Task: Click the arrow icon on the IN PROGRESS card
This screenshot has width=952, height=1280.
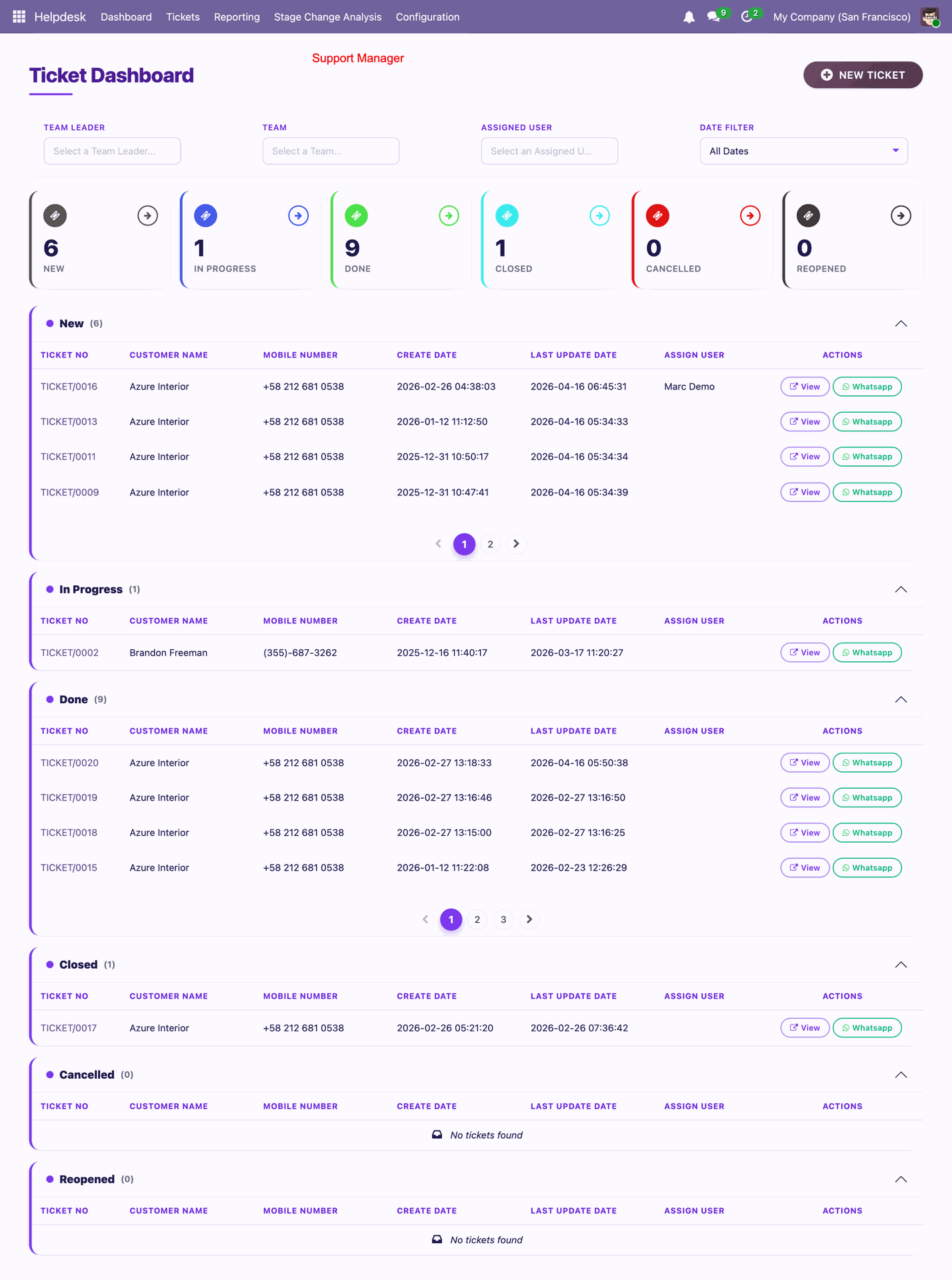Action: (x=299, y=215)
